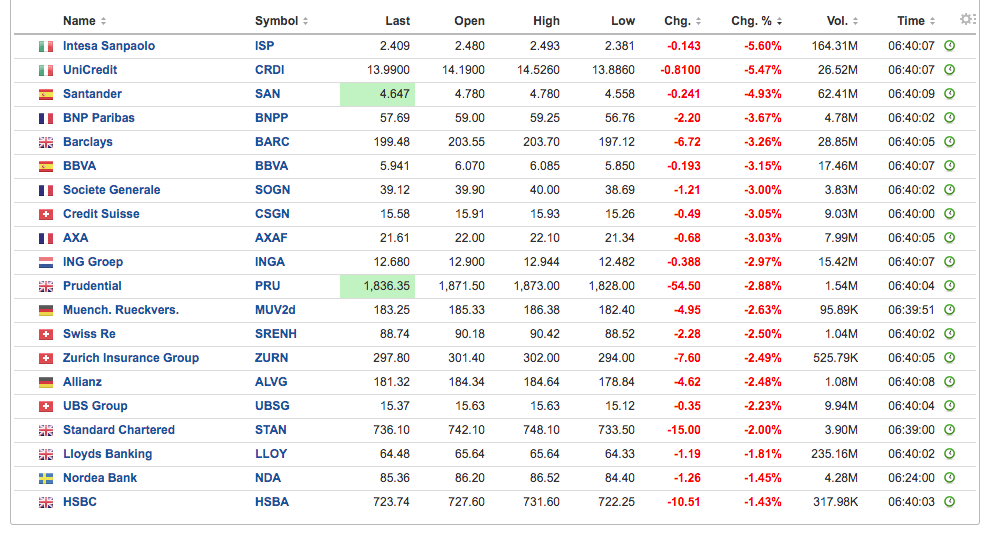Select the Open column header

point(470,21)
